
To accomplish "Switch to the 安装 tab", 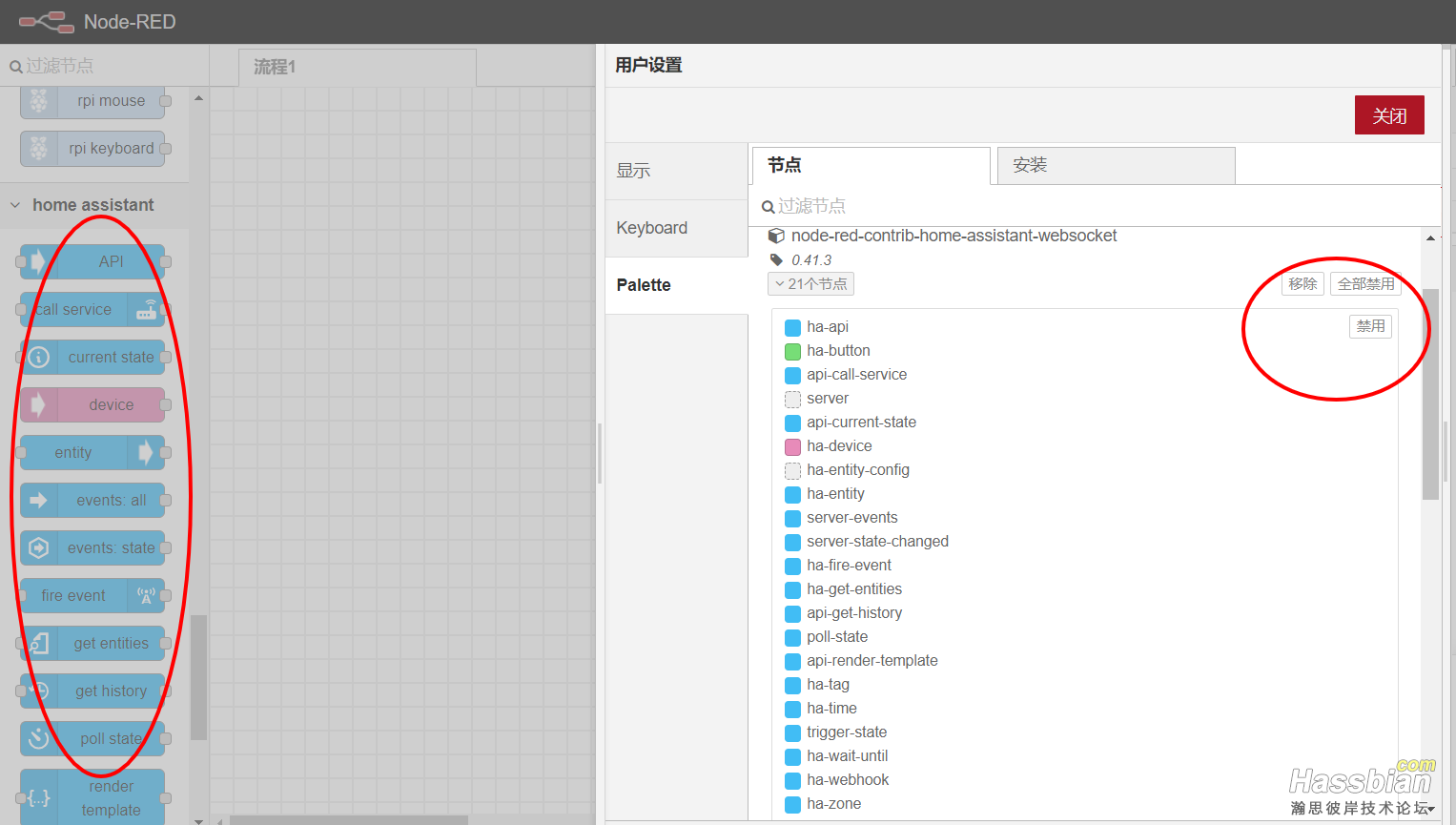I will tap(1116, 165).
